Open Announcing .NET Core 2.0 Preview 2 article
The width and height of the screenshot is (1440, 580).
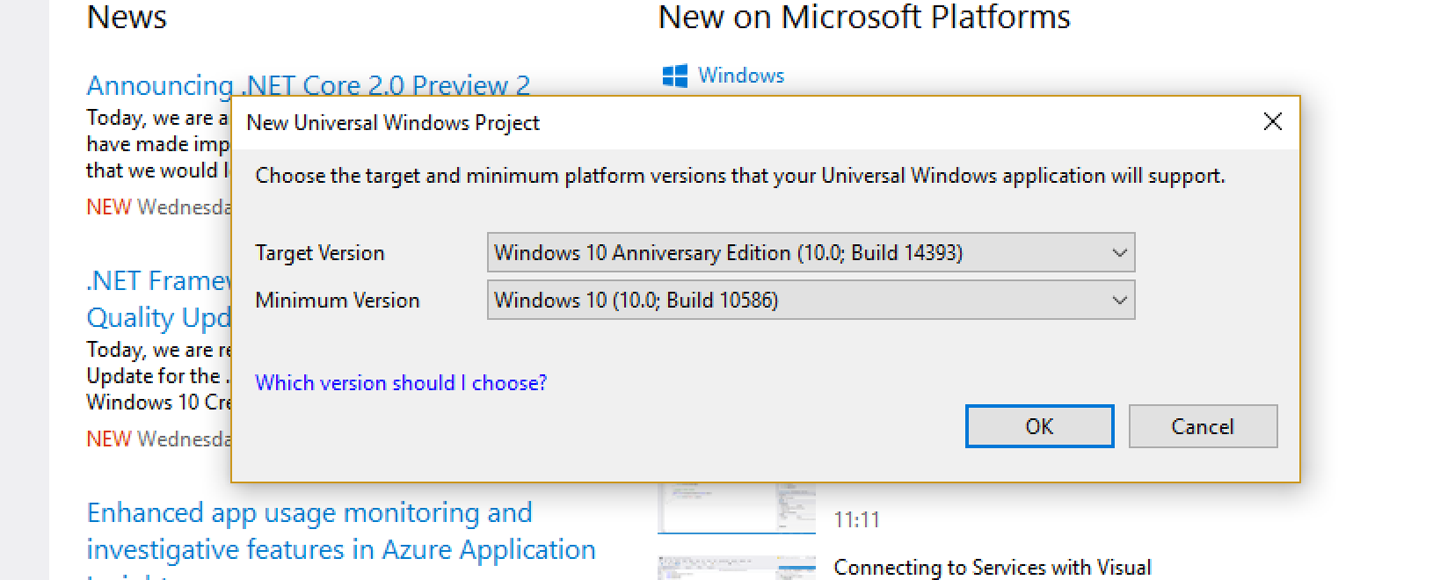tap(308, 85)
